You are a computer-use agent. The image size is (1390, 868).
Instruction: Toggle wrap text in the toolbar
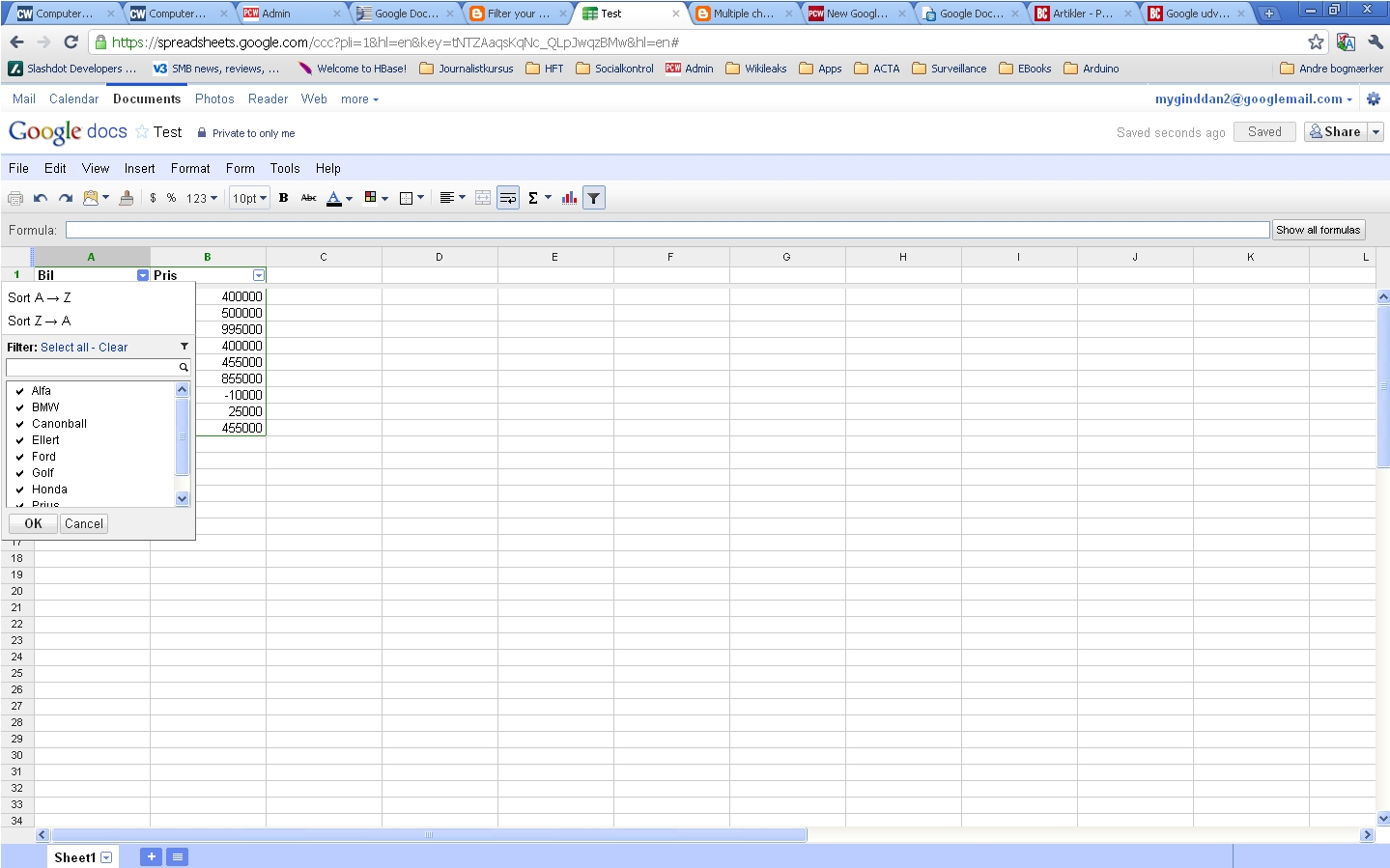(508, 198)
